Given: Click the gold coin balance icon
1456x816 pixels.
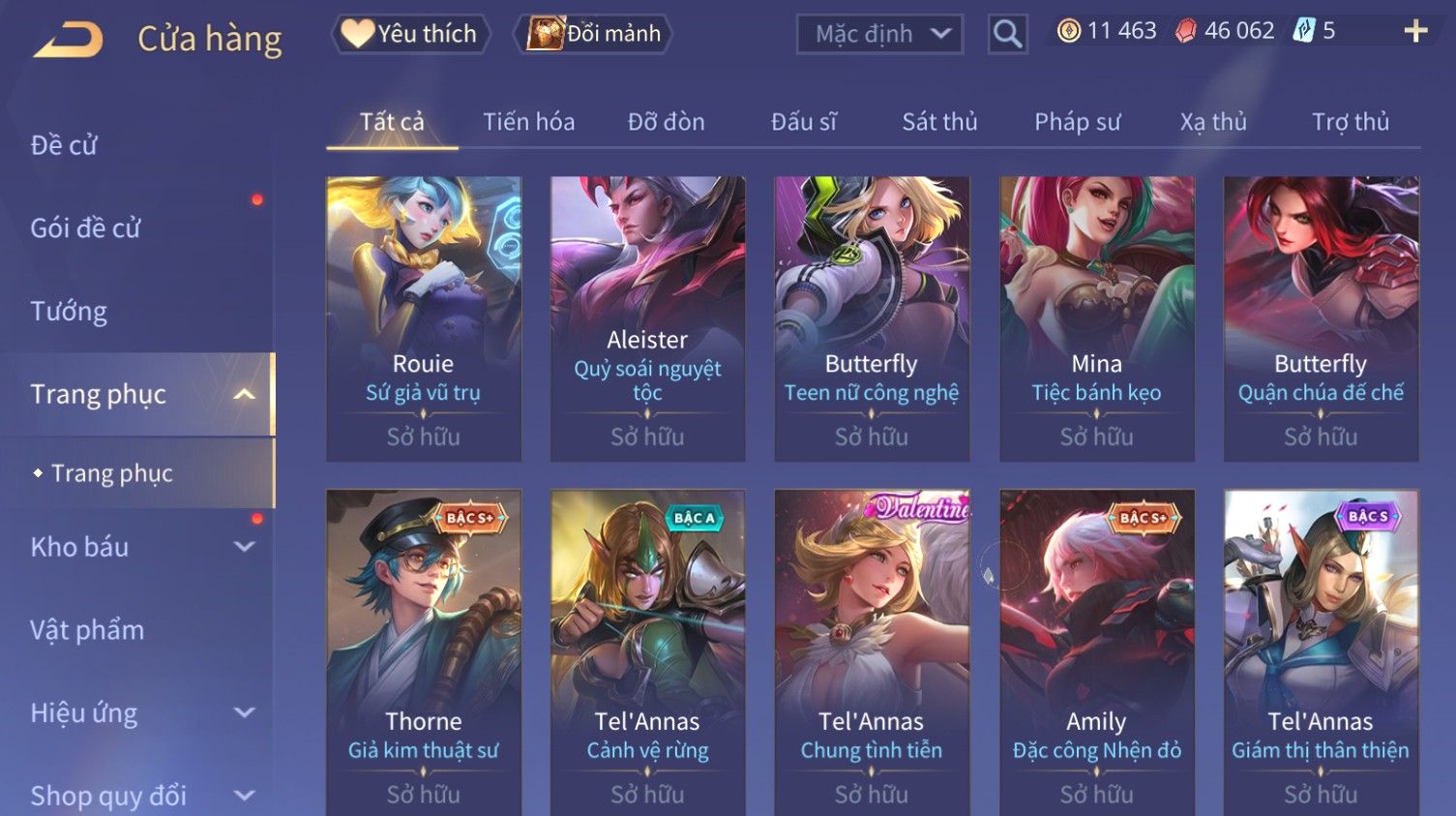Looking at the screenshot, I should coord(1068,32).
